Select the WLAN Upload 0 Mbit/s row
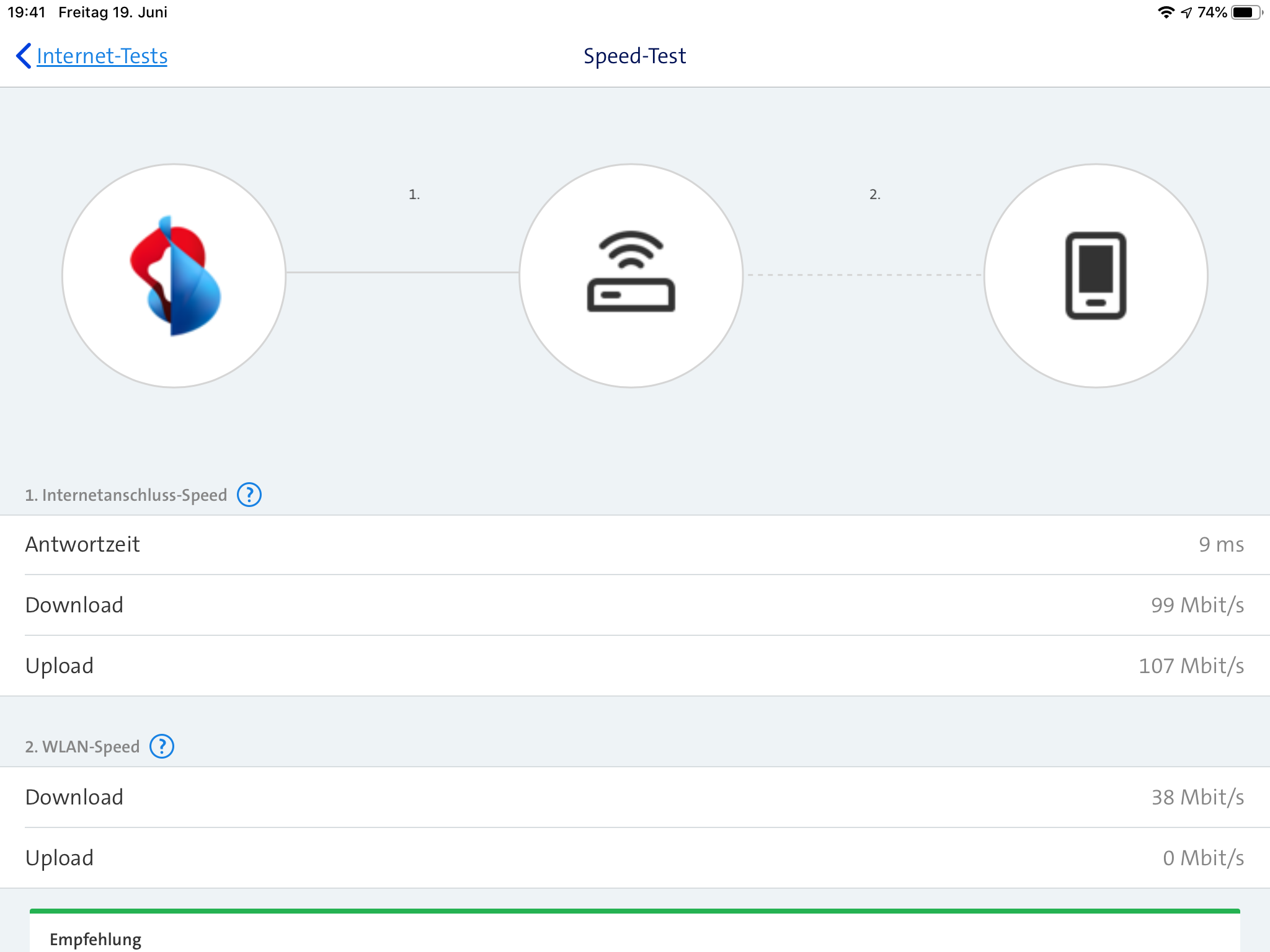This screenshot has width=1270, height=952. [635, 858]
